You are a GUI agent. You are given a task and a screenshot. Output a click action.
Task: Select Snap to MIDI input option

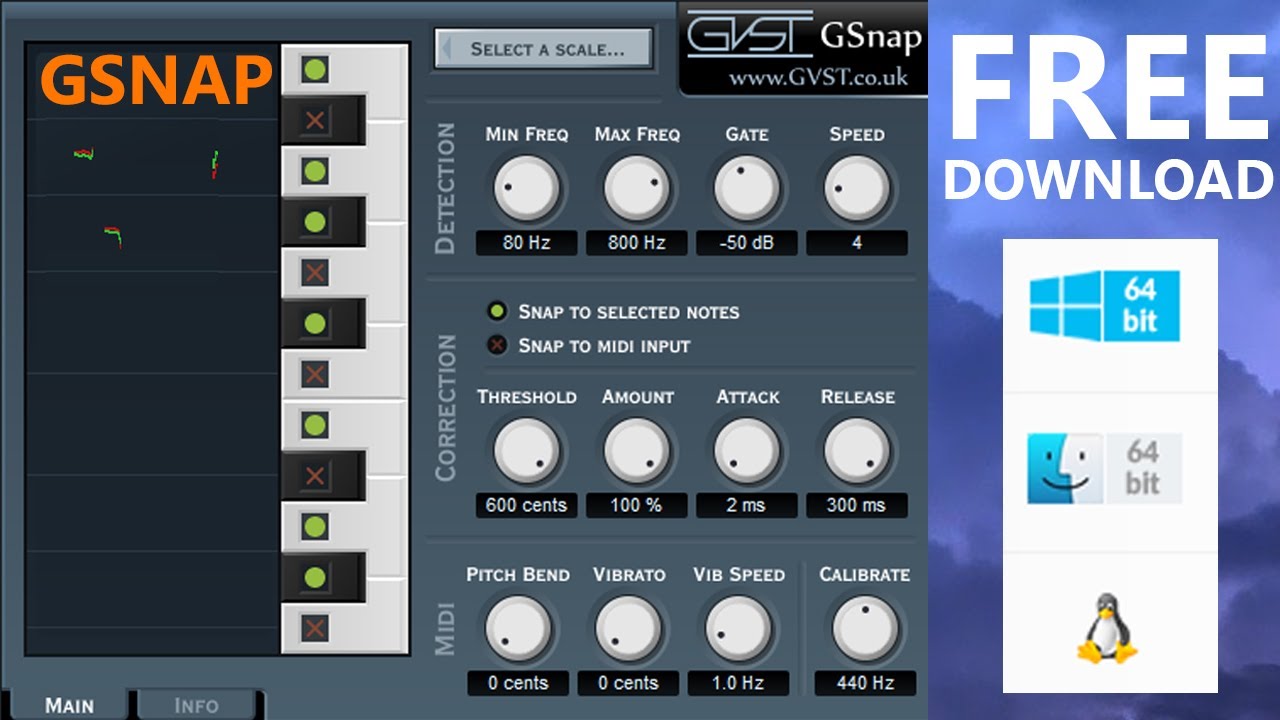(588, 346)
